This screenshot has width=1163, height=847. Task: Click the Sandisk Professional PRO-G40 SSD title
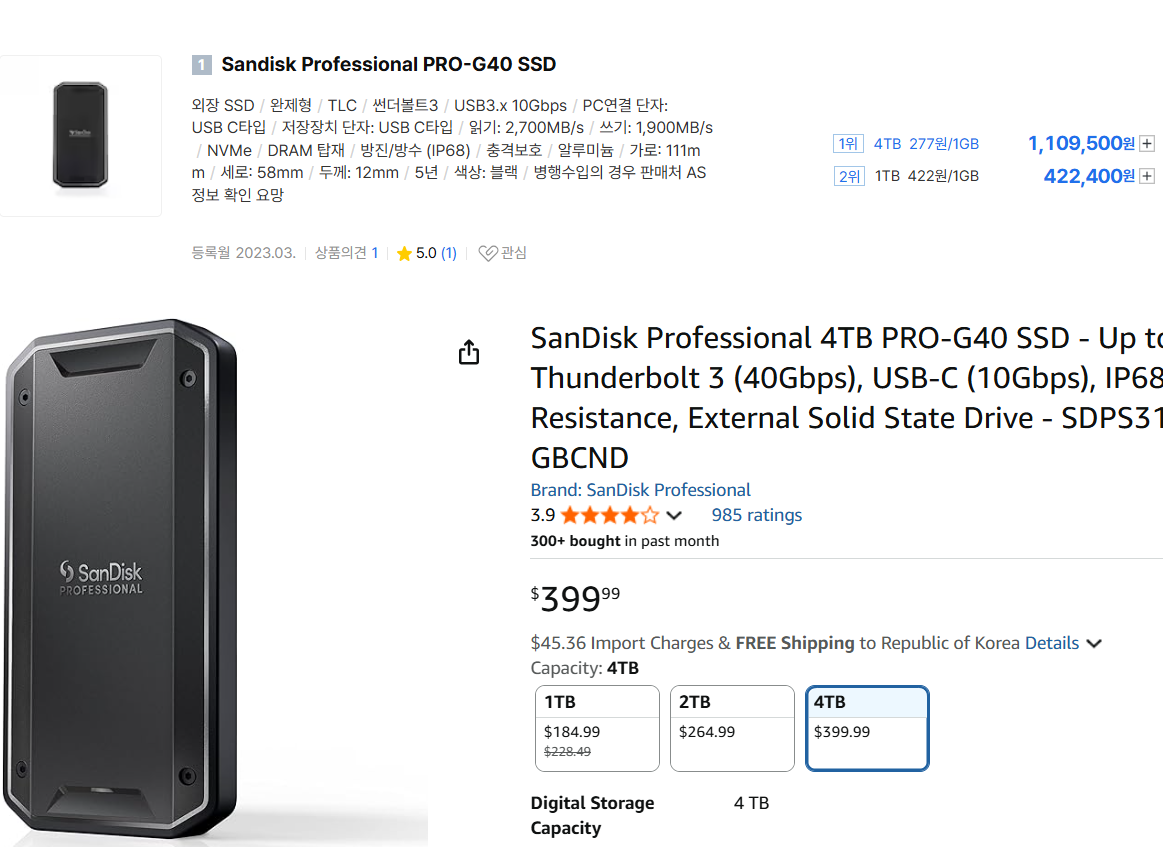click(388, 64)
